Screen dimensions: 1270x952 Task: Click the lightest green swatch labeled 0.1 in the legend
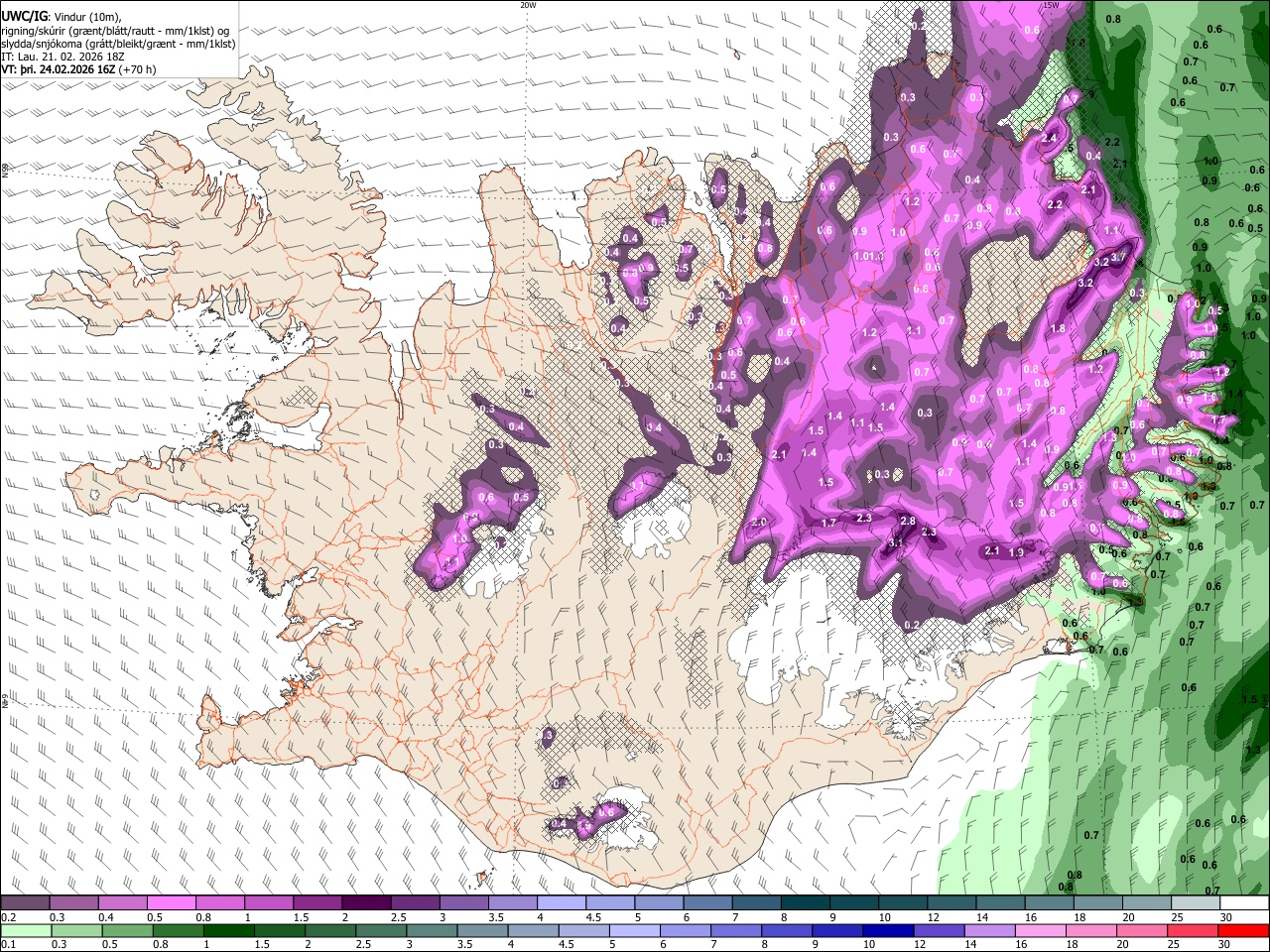tap(25, 931)
